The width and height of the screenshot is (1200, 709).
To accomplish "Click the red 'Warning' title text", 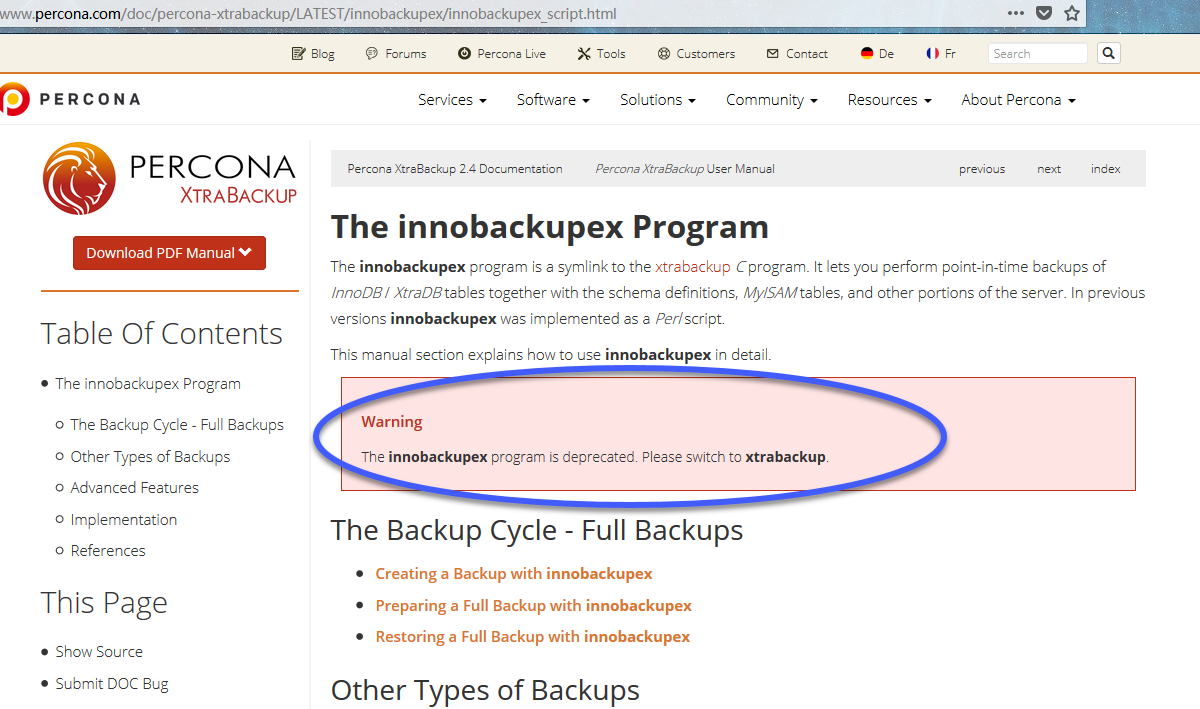I will point(392,422).
